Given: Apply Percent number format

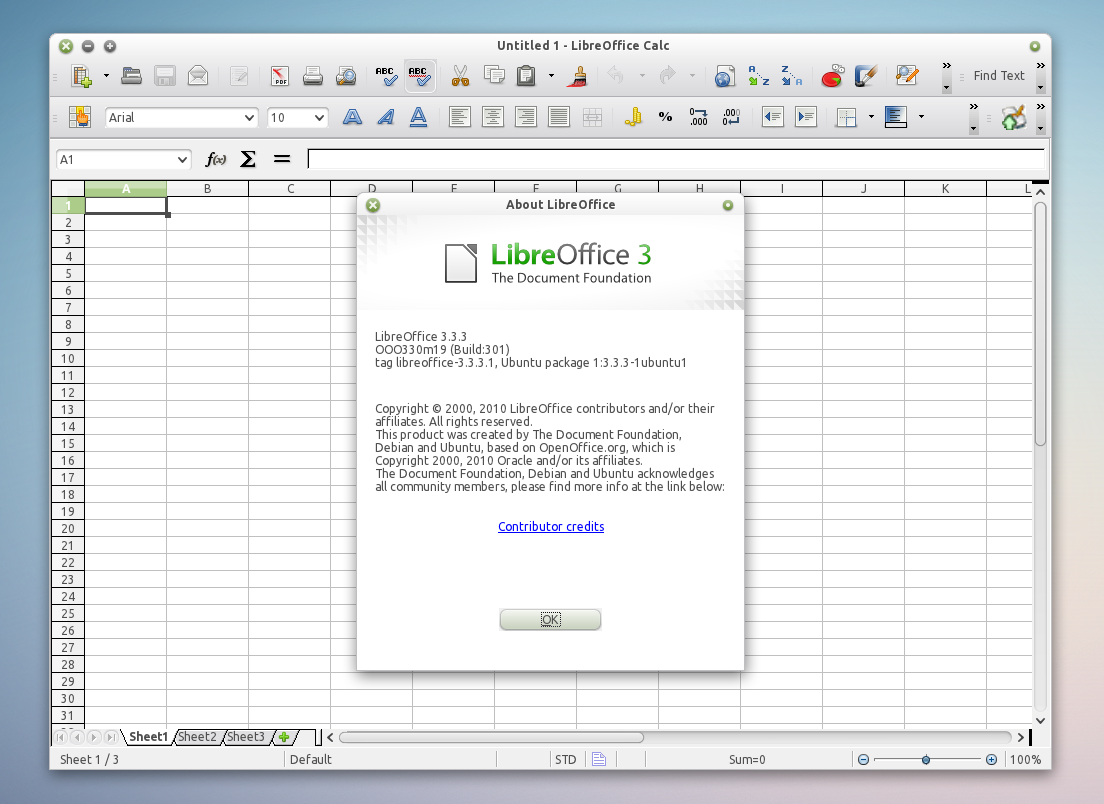Looking at the screenshot, I should (x=665, y=117).
